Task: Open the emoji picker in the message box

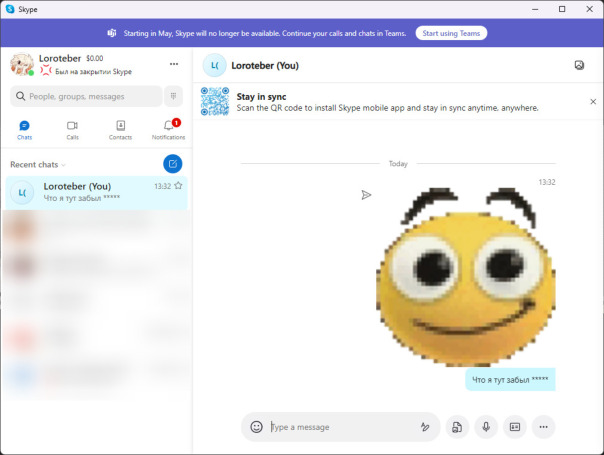Action: point(256,426)
